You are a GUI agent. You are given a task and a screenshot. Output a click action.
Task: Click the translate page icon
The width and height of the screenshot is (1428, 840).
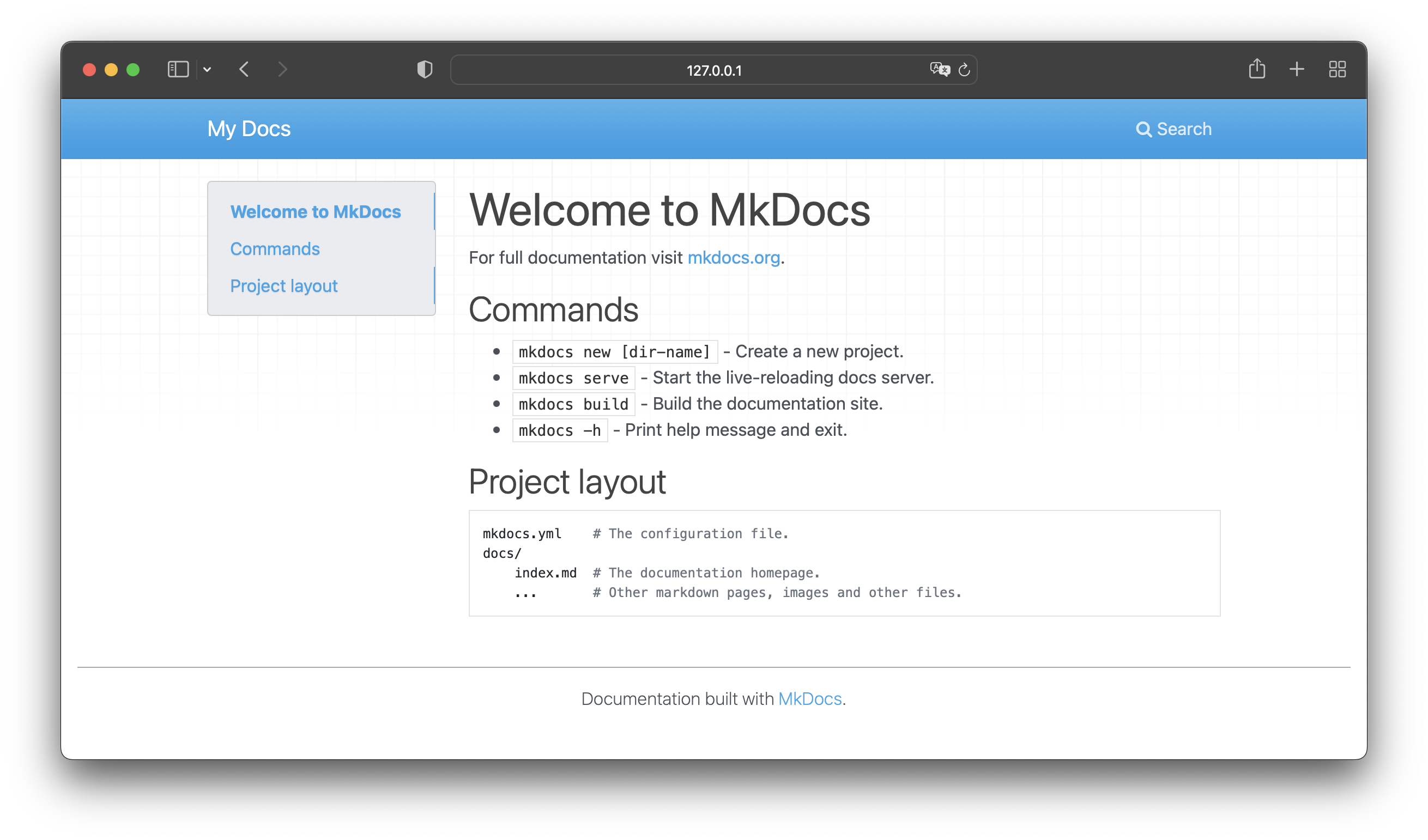tap(939, 70)
